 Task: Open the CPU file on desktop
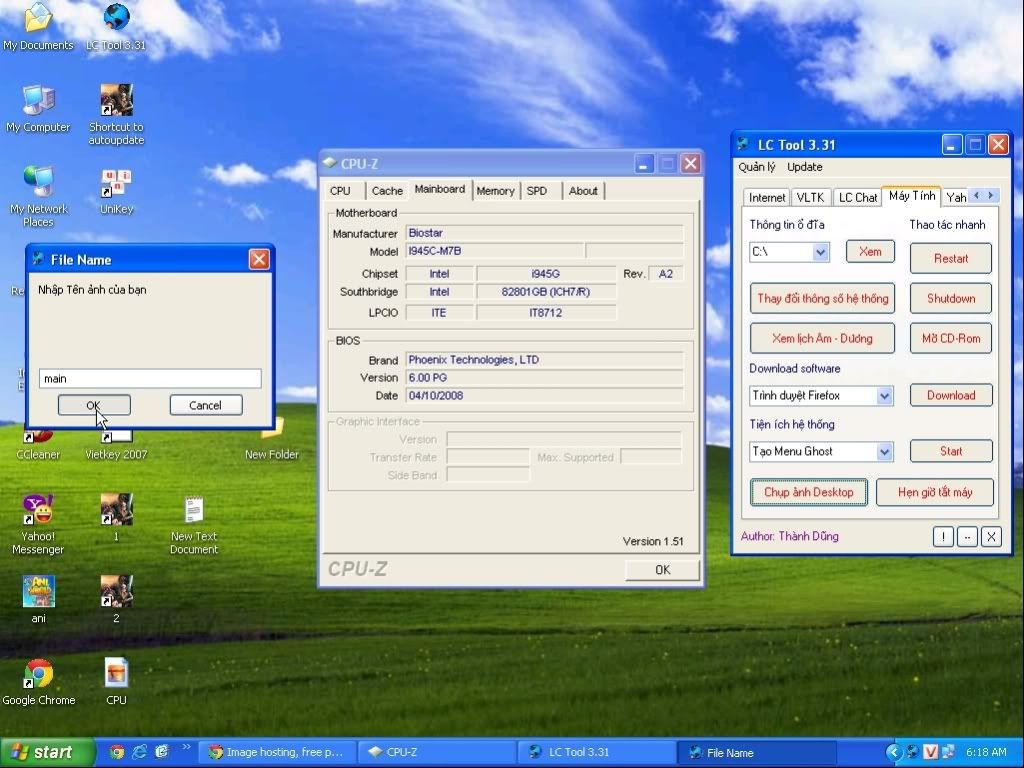116,682
